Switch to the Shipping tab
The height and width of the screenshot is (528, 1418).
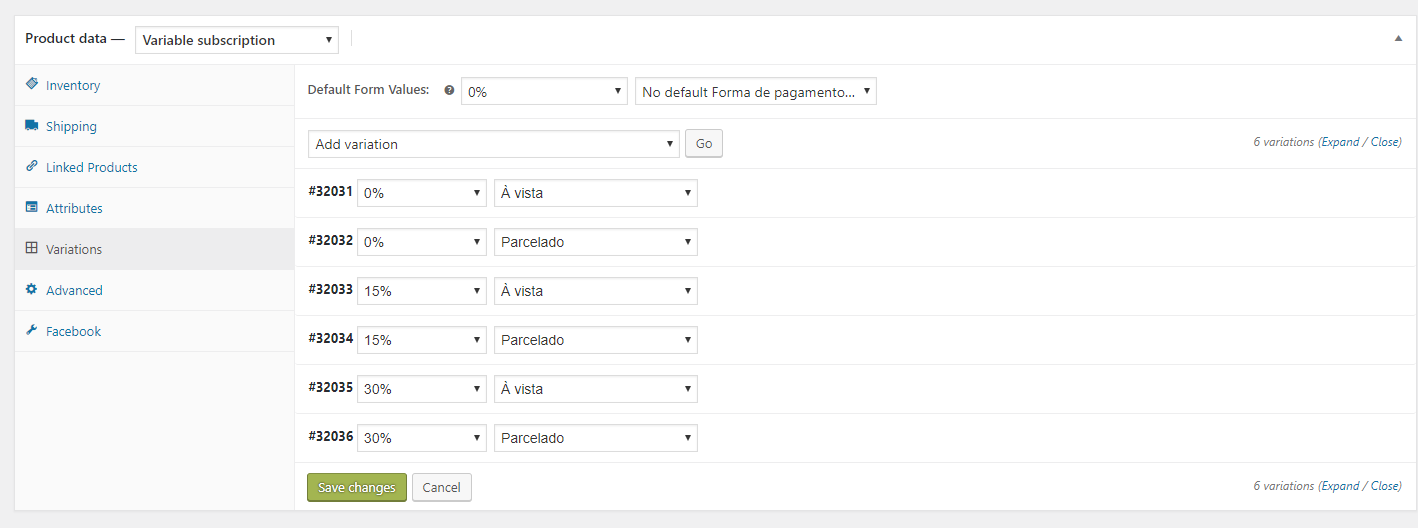(x=71, y=127)
